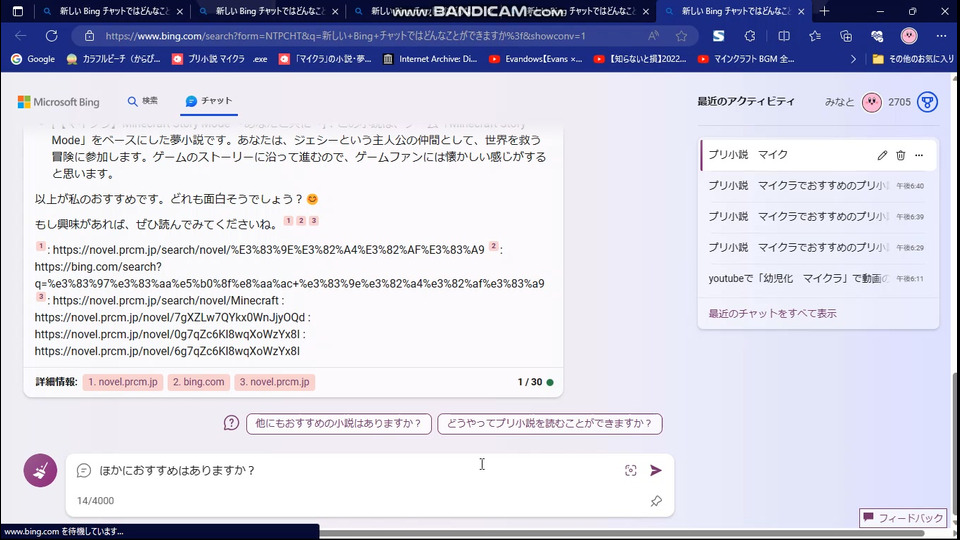
Task: Open the tab actions menu icon
Action: pos(18,11)
